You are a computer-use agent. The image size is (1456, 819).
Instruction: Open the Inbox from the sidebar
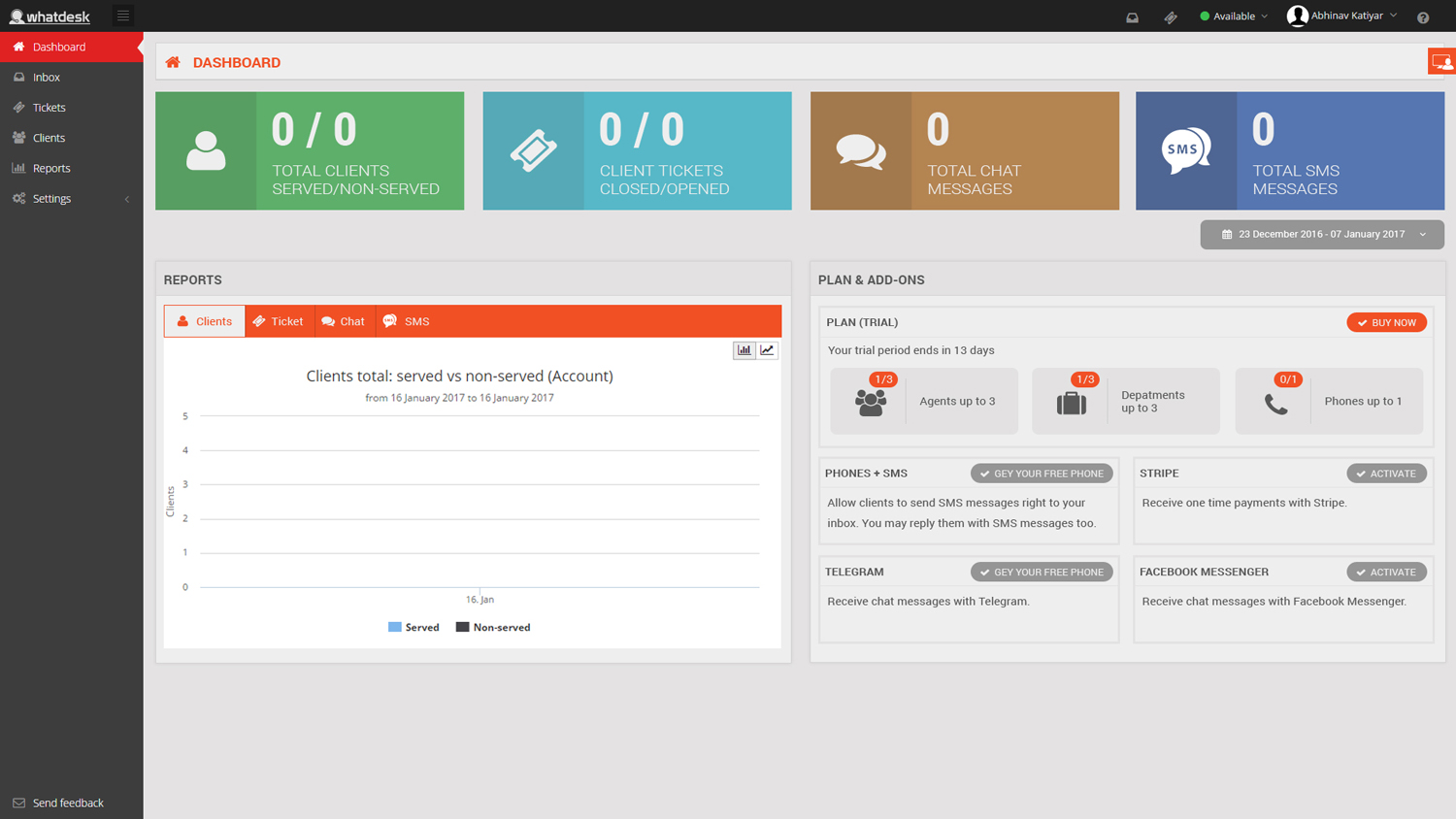point(47,77)
